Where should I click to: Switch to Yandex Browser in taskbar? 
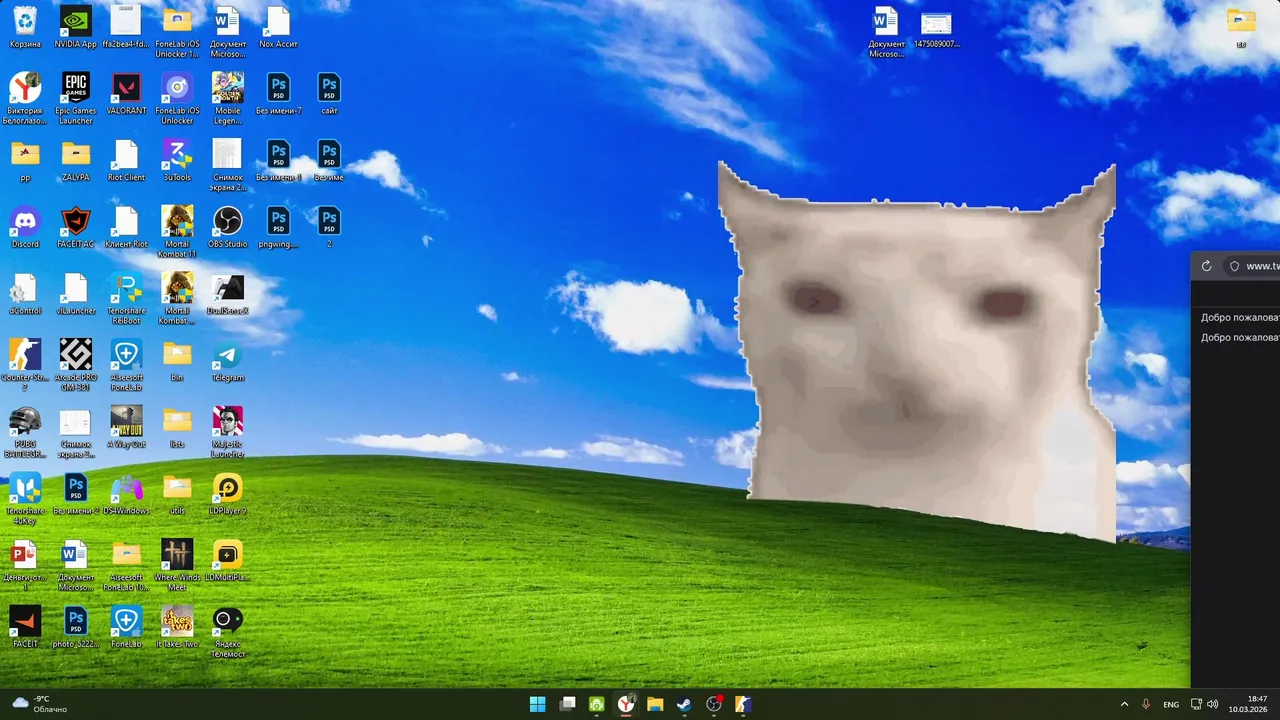[x=626, y=704]
